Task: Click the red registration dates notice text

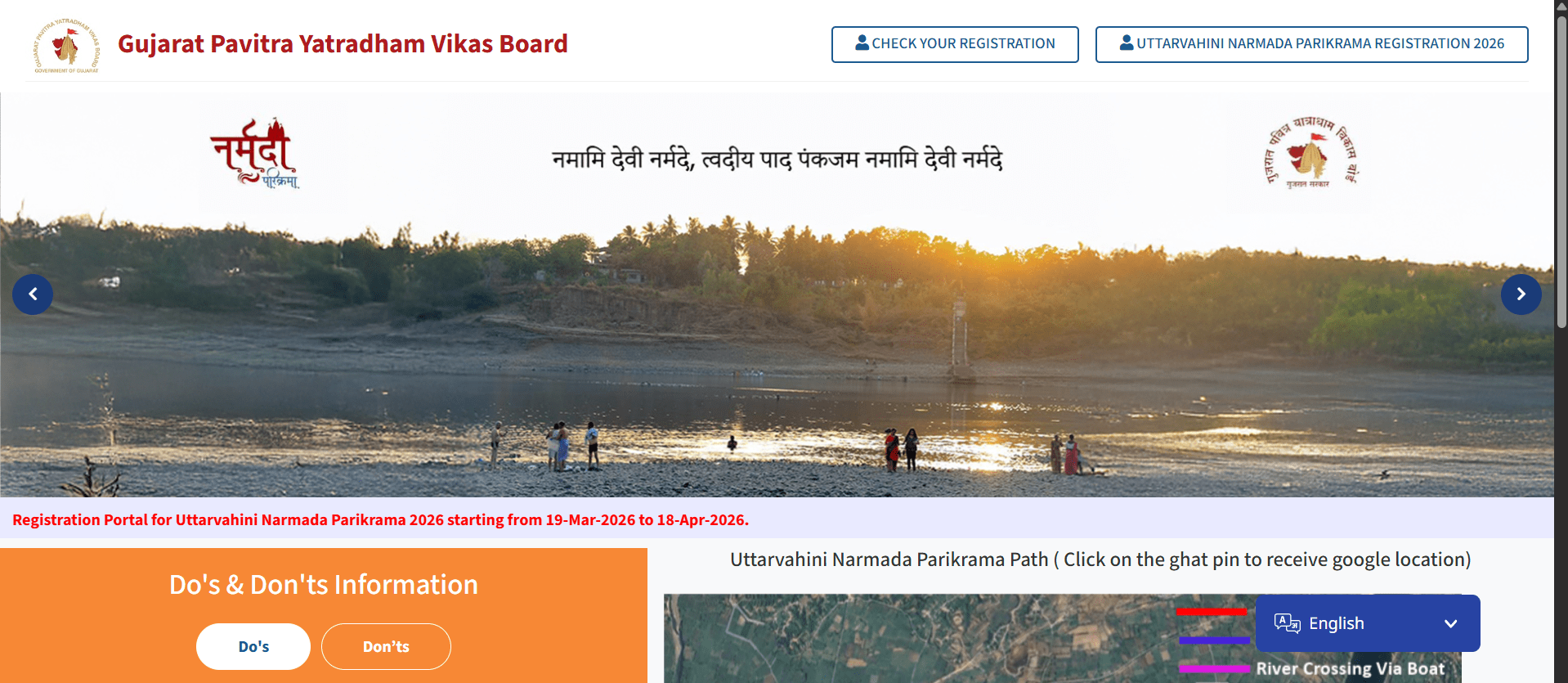Action: tap(380, 519)
